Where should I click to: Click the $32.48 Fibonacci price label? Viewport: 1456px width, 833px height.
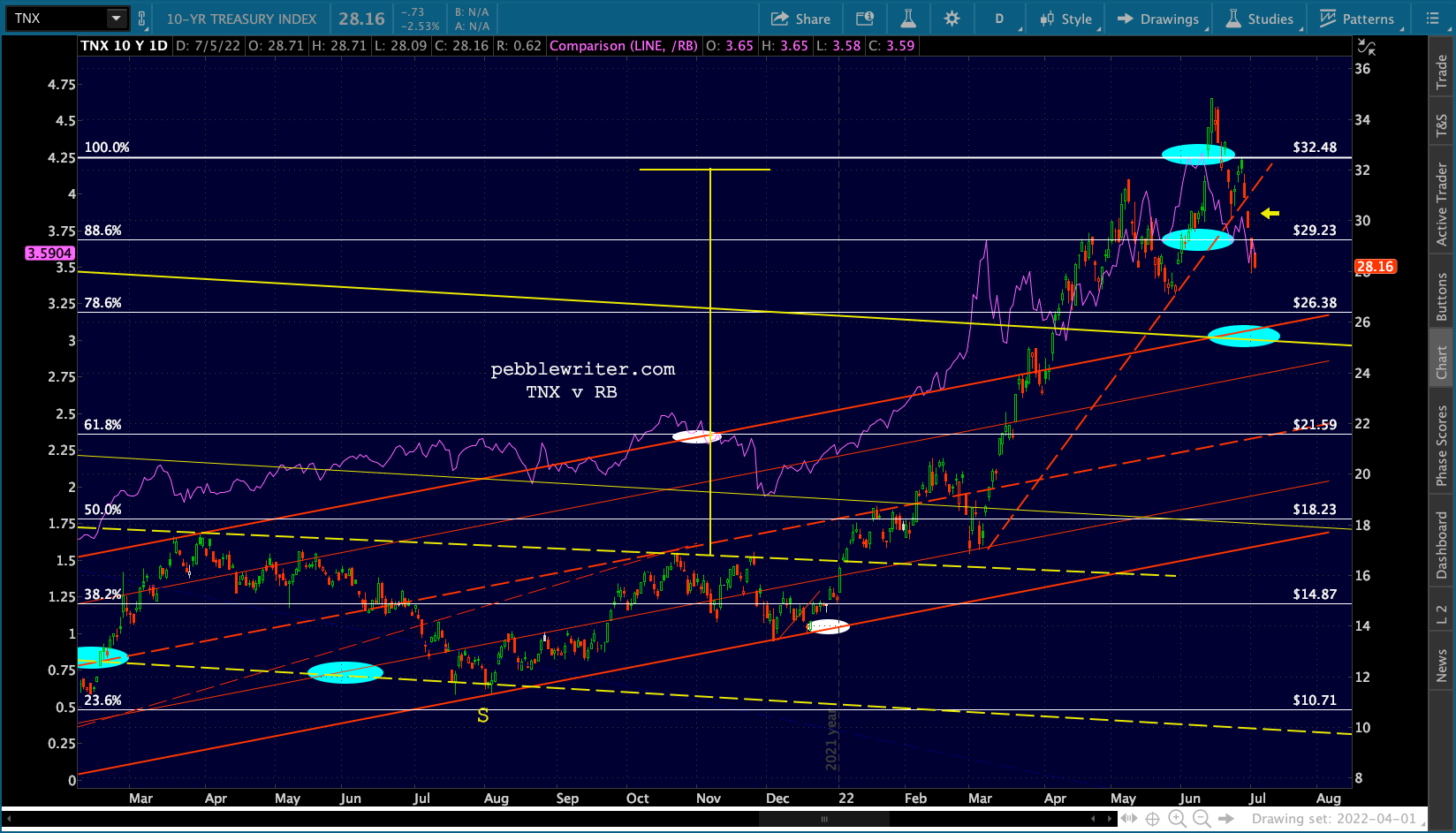tap(1315, 148)
